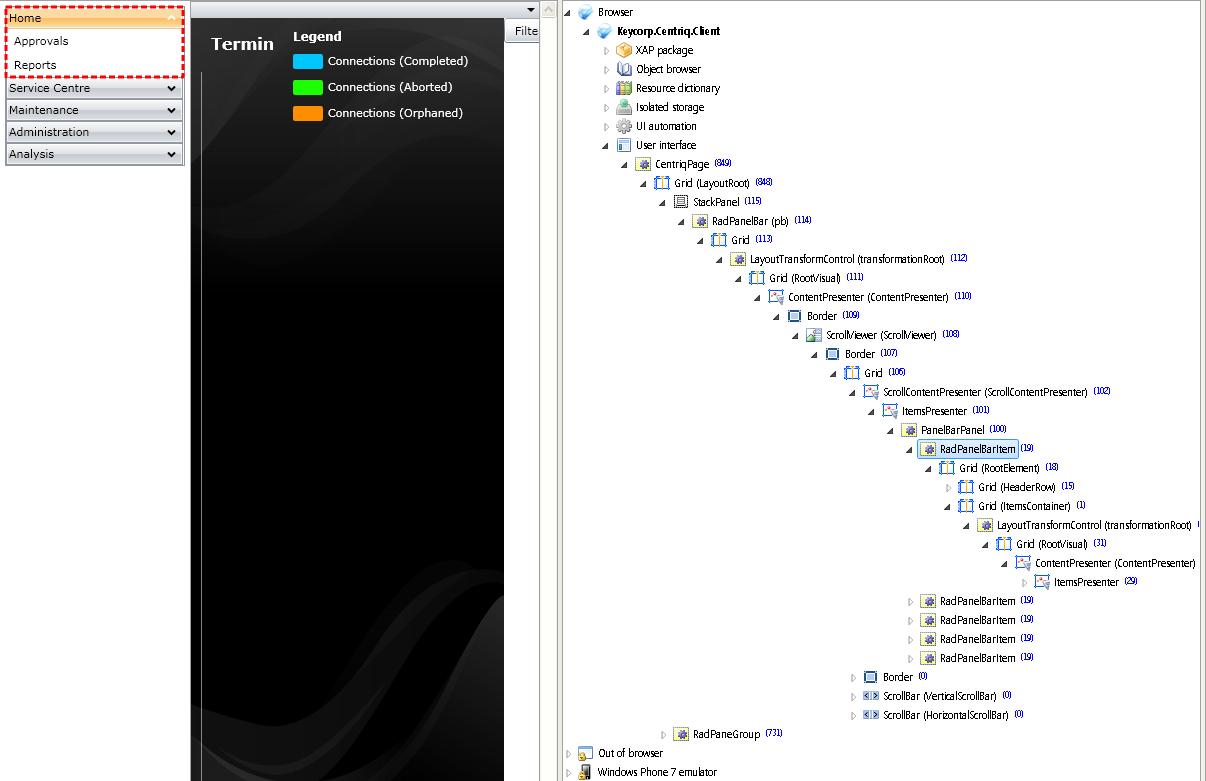
Task: Click the User interface node icon
Action: pyautogui.click(x=624, y=145)
